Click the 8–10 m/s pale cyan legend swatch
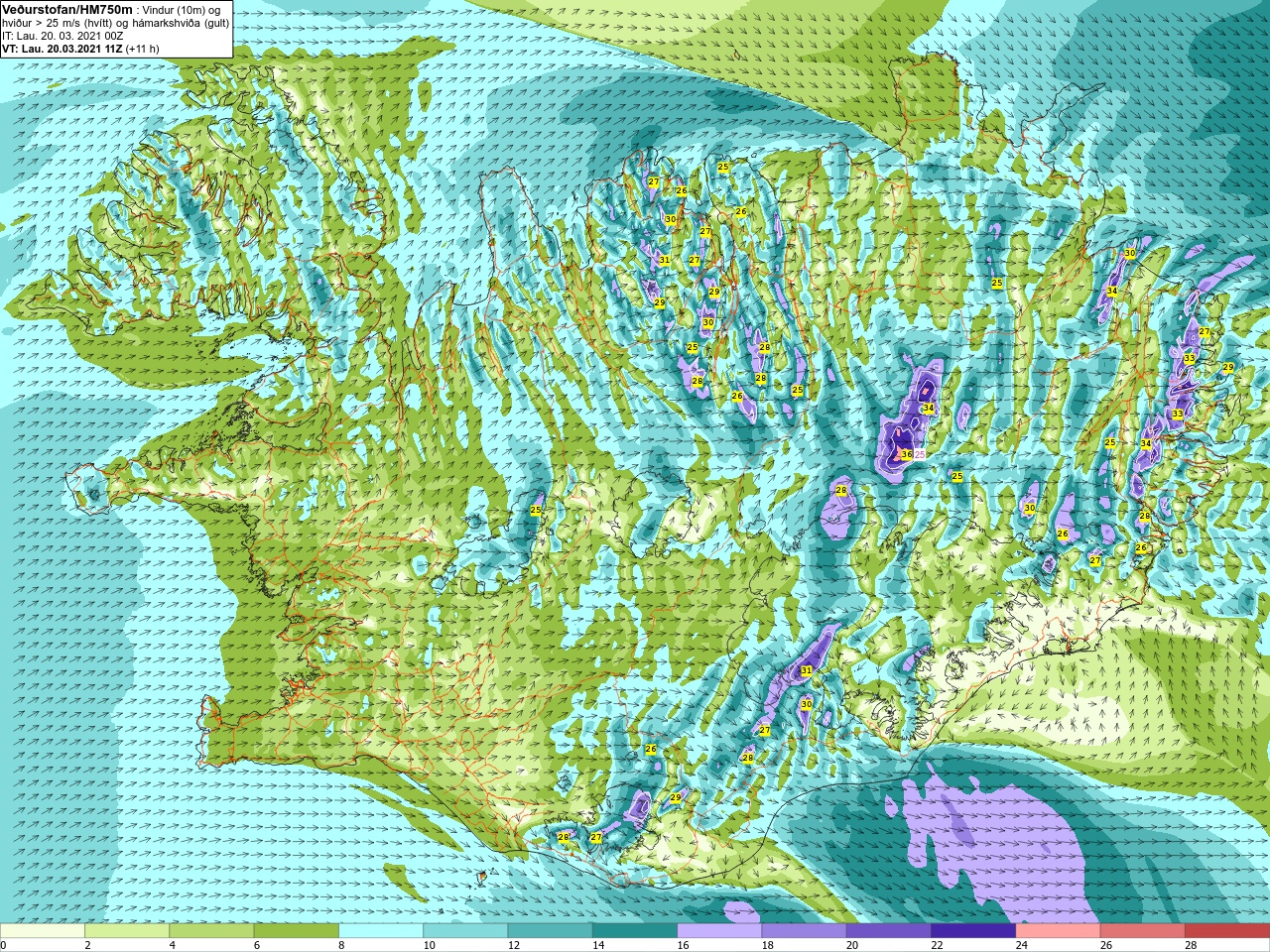 tap(381, 931)
